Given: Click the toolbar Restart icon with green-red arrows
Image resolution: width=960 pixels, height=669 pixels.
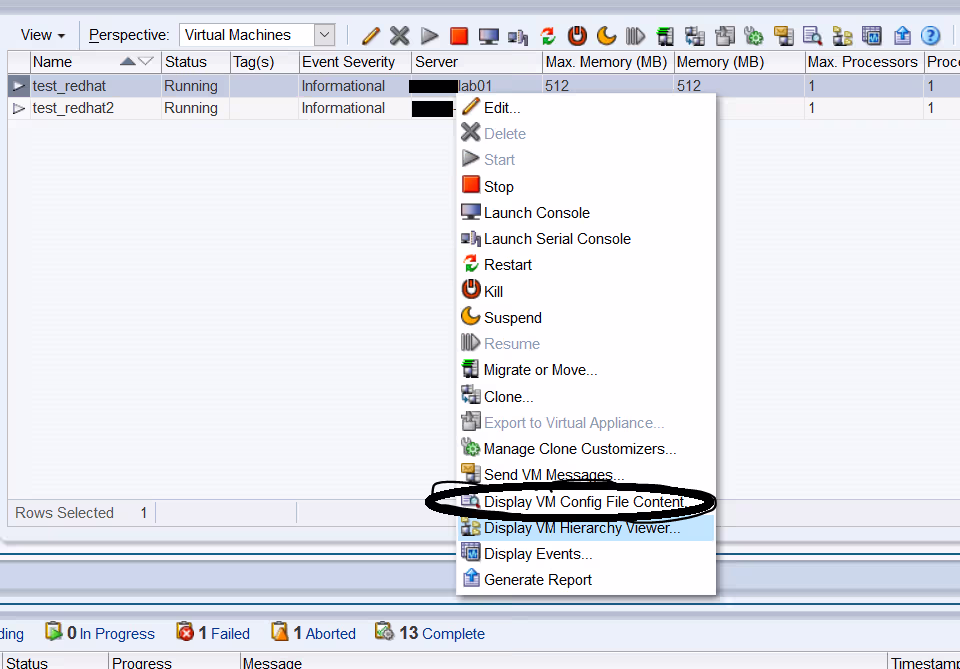Looking at the screenshot, I should [547, 36].
